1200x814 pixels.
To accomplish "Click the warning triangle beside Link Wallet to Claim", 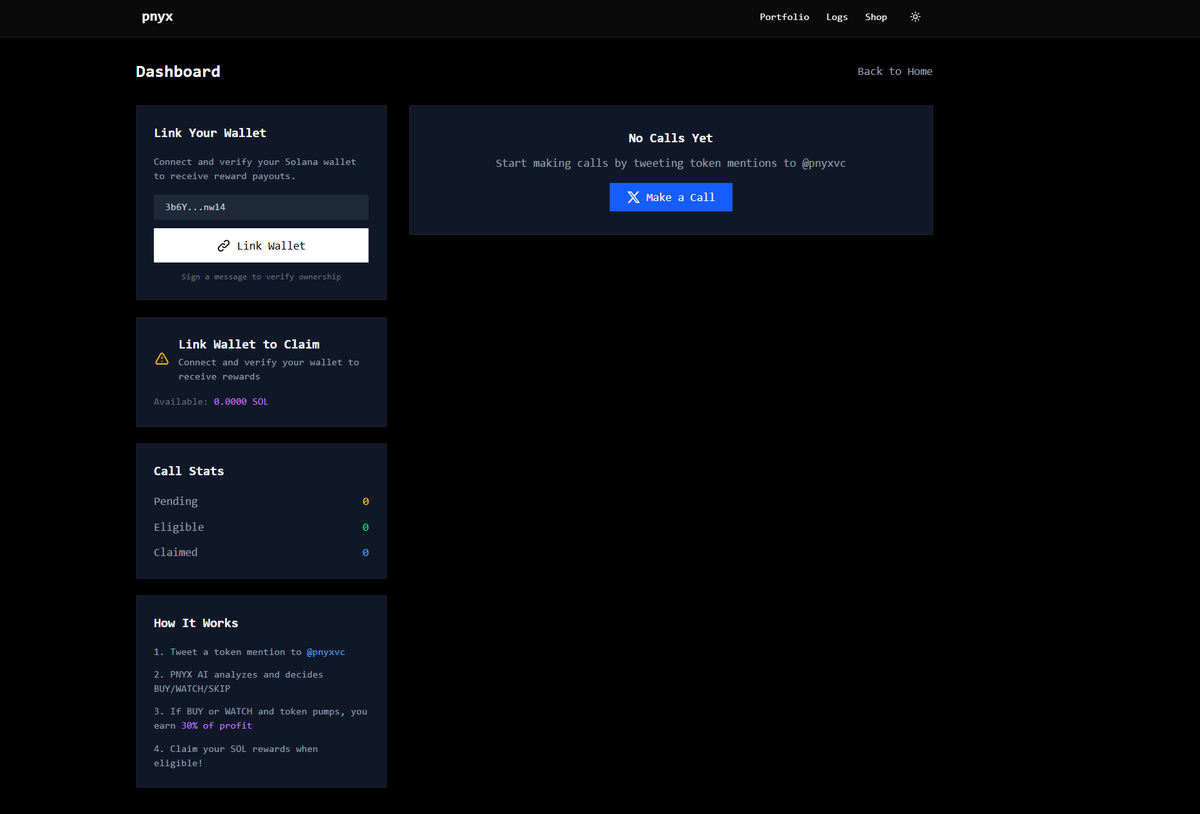I will point(161,358).
